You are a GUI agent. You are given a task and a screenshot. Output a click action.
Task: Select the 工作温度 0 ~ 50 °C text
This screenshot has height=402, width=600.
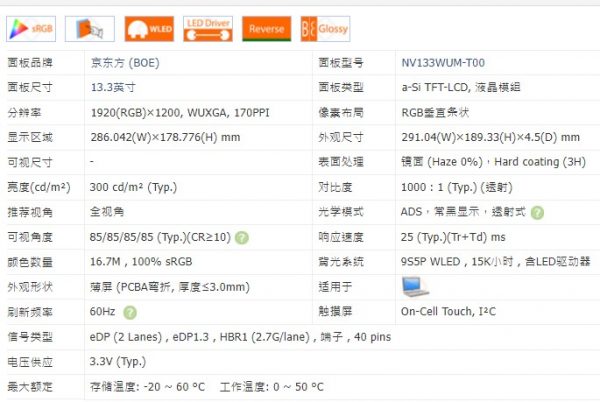click(x=272, y=387)
